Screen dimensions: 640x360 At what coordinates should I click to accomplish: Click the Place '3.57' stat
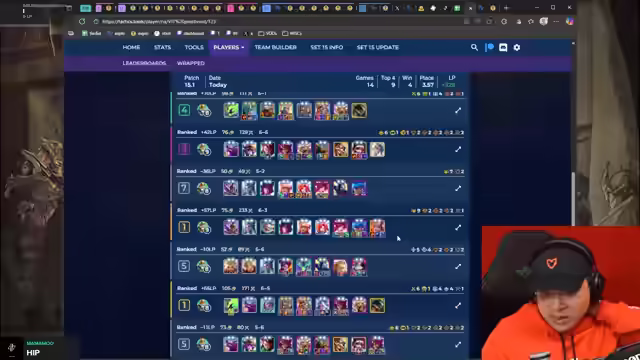[x=427, y=85]
